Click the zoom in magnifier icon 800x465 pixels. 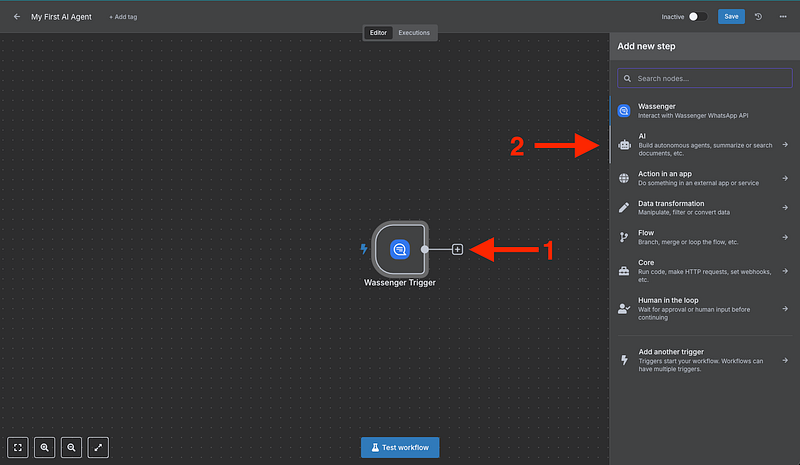45,447
